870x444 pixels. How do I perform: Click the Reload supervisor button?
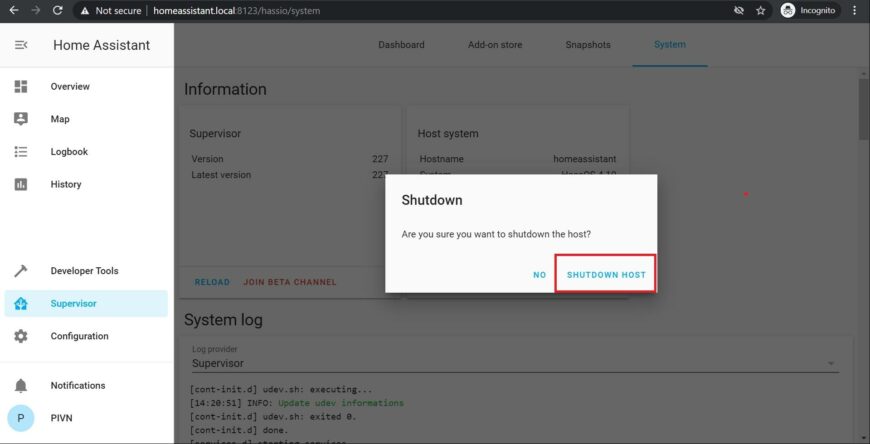click(x=212, y=282)
